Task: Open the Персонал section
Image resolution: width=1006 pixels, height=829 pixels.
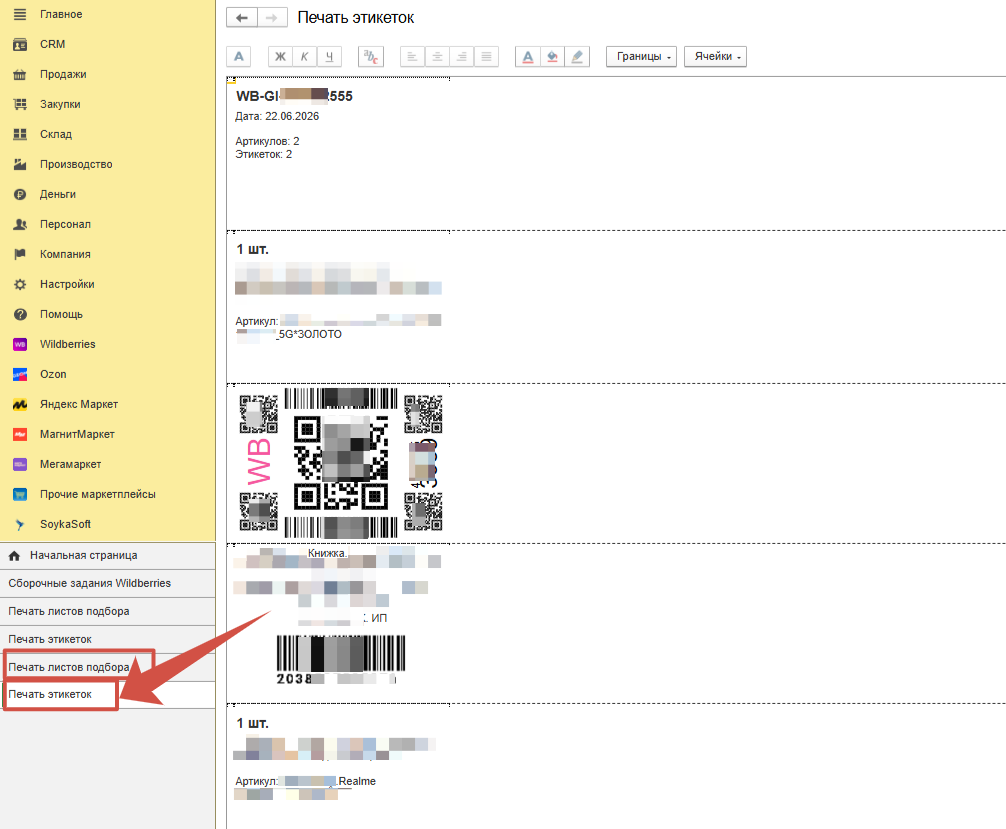Action: tap(108, 224)
